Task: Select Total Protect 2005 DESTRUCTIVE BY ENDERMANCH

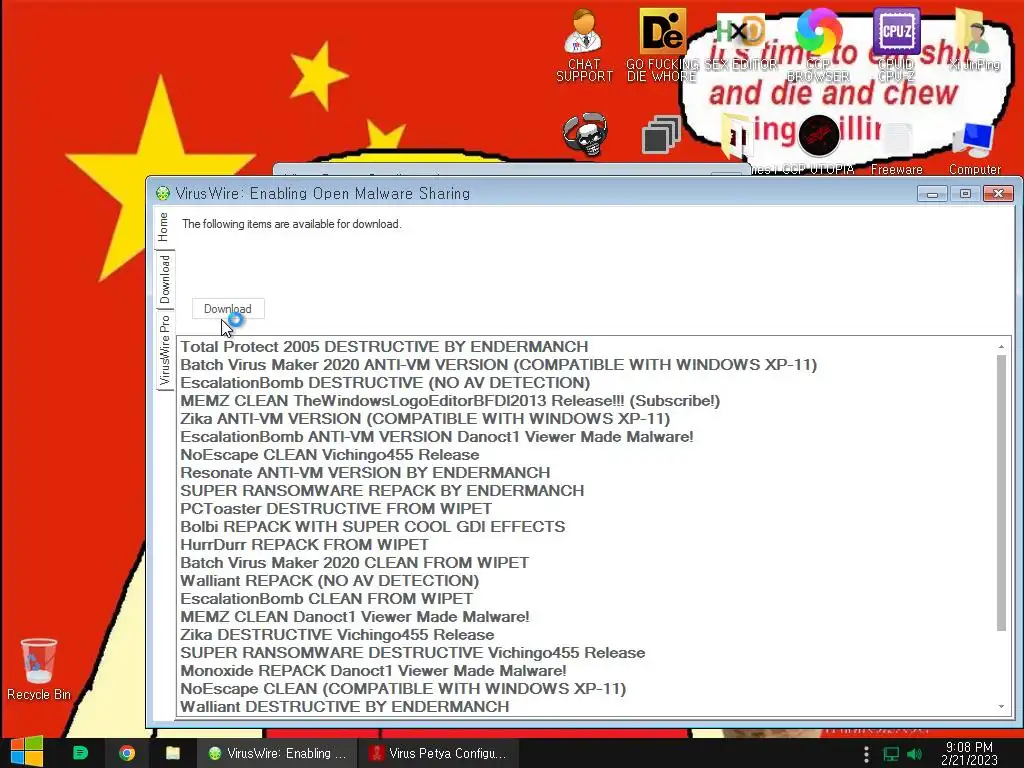Action: click(x=384, y=346)
